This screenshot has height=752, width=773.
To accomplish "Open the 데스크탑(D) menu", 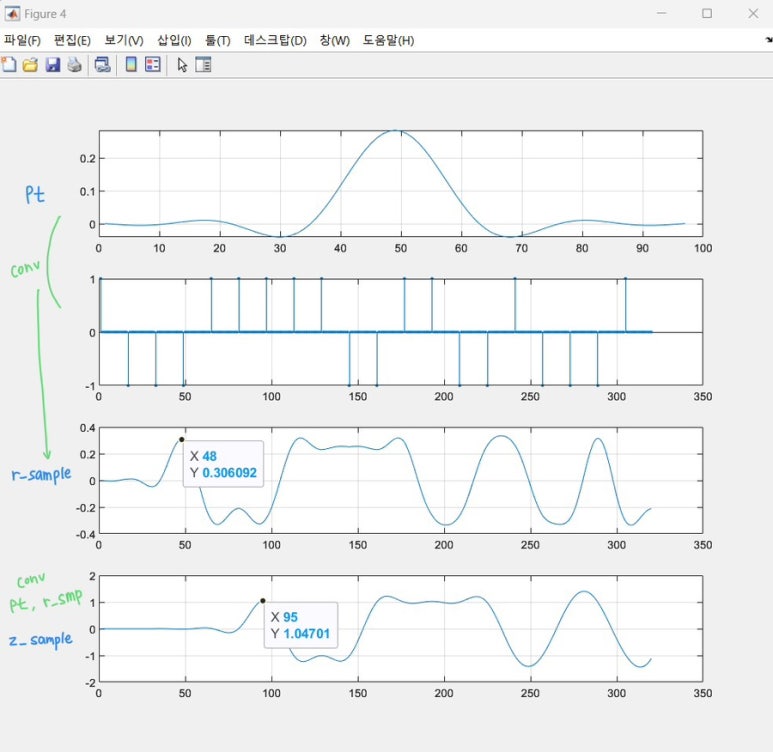I will pyautogui.click(x=275, y=40).
